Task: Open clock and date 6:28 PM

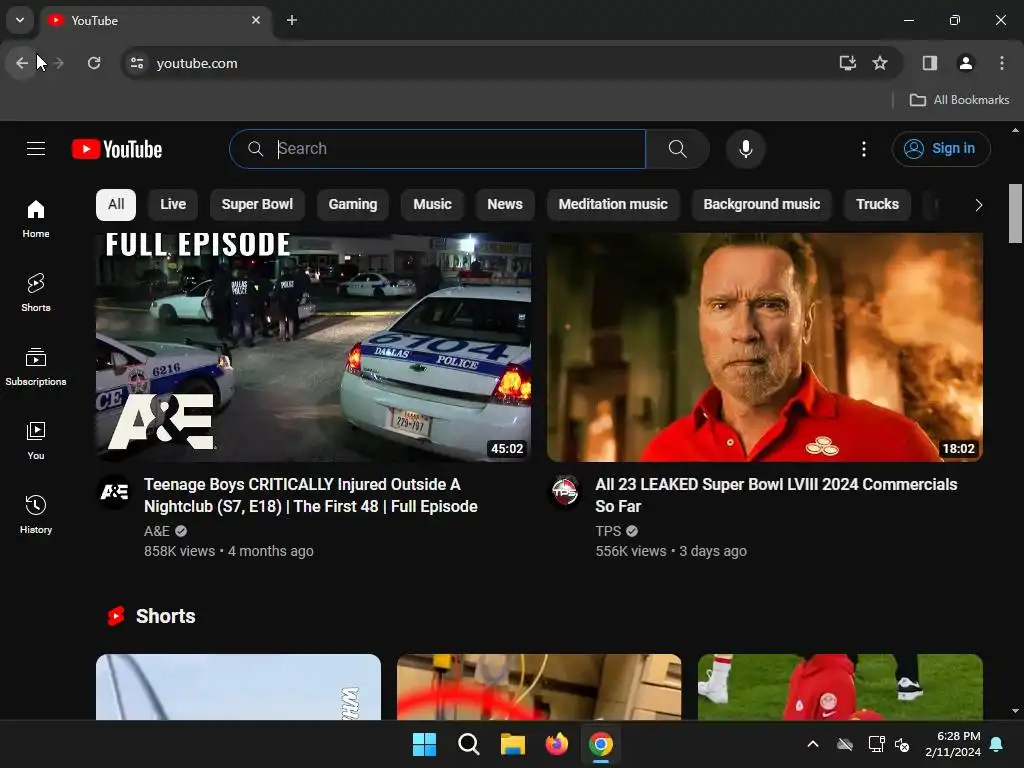Action: (953, 744)
